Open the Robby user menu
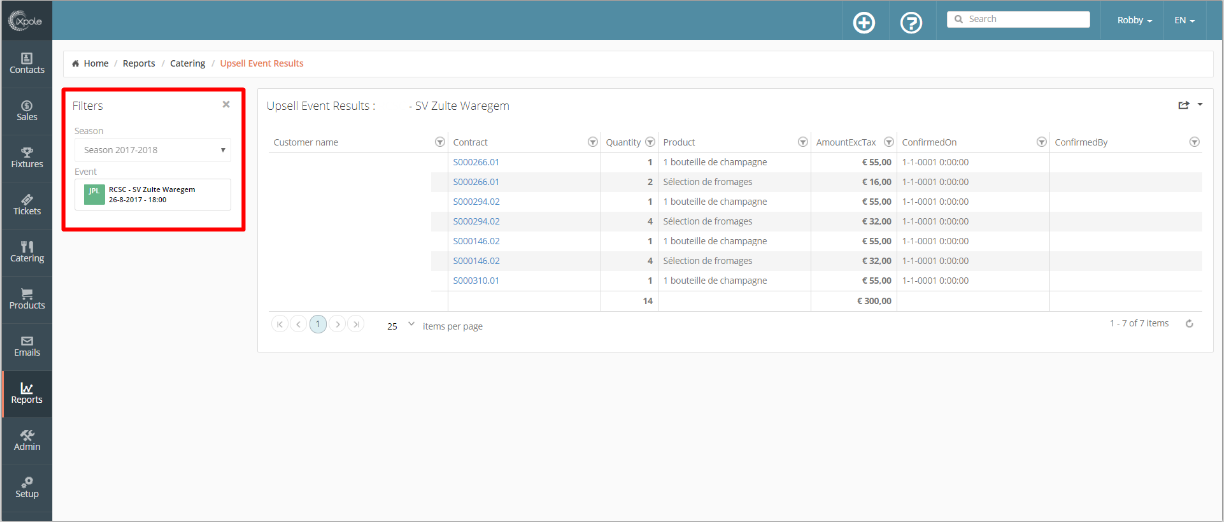1224x522 pixels. click(x=1134, y=20)
